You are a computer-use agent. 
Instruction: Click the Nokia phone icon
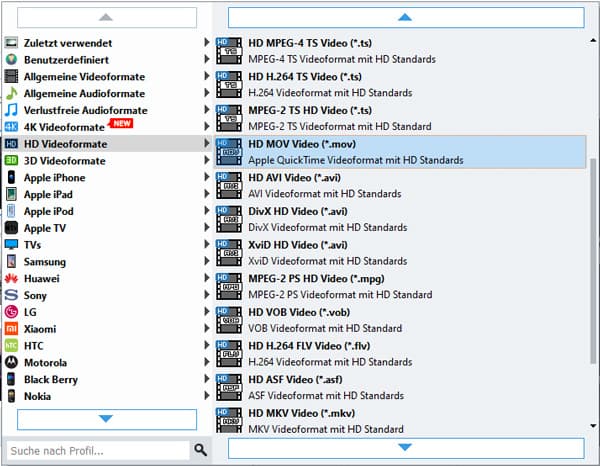point(11,396)
